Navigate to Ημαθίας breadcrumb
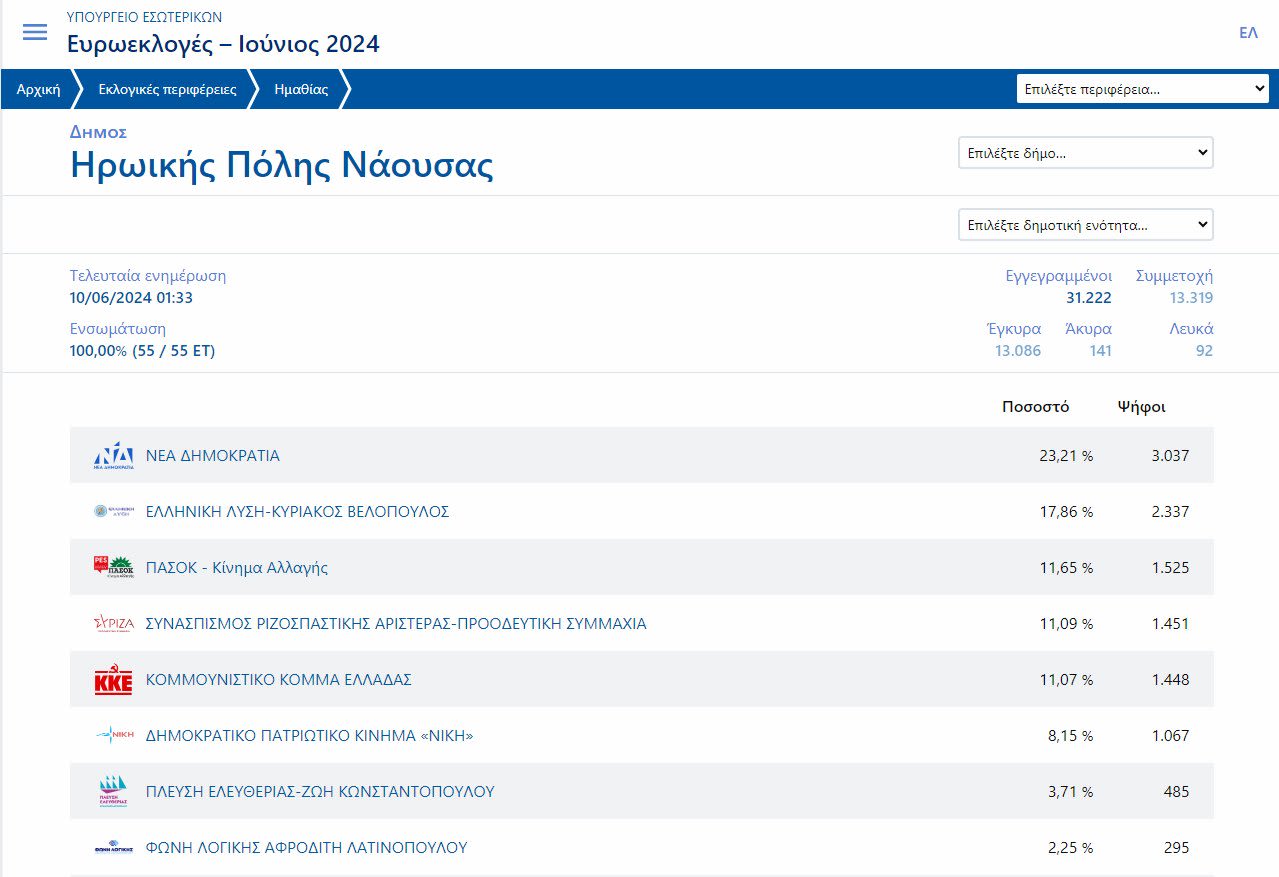The image size is (1279, 877). tap(301, 89)
